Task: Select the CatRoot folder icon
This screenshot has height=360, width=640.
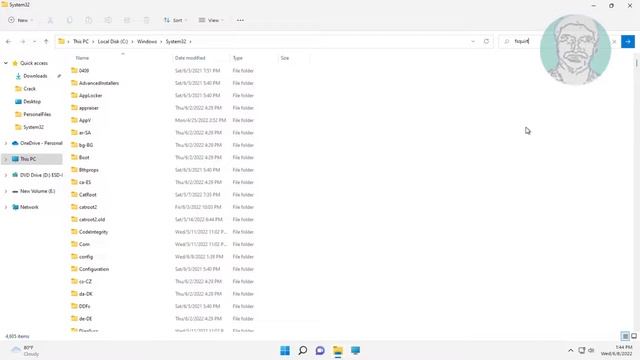Action: pyautogui.click(x=74, y=194)
